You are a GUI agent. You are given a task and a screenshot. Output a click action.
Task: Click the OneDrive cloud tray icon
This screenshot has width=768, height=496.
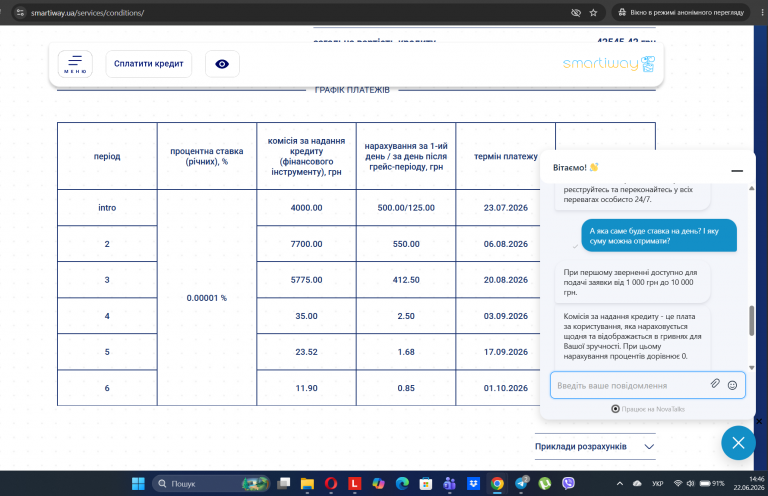[637, 484]
